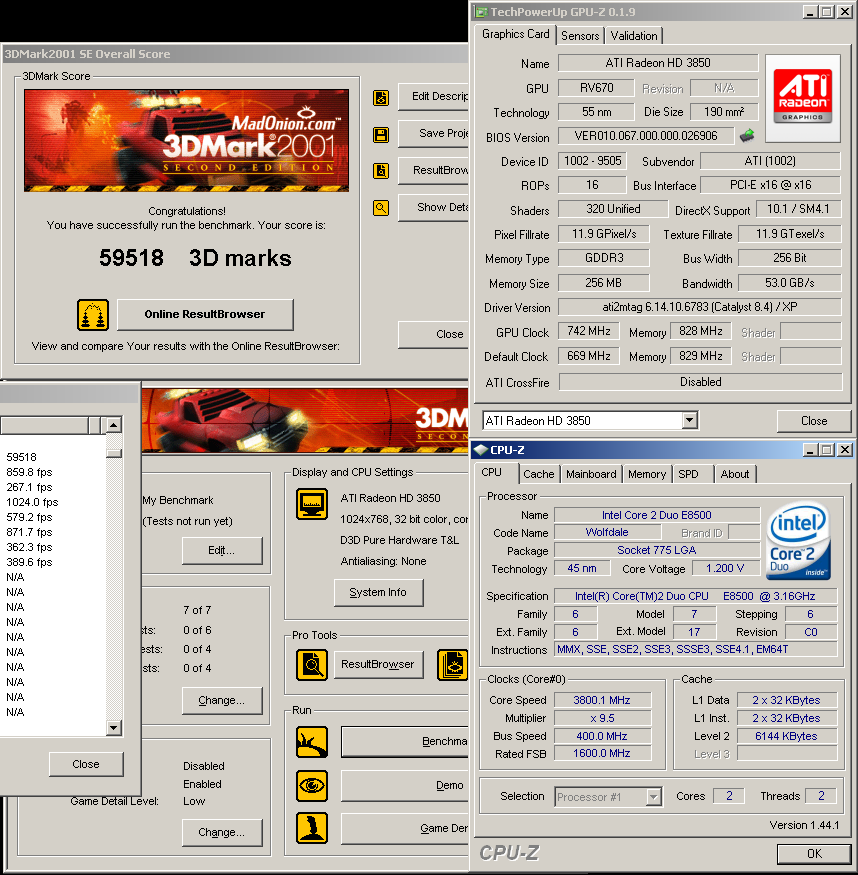Click the Edit Description yellow icon
The height and width of the screenshot is (875, 858).
click(x=381, y=98)
